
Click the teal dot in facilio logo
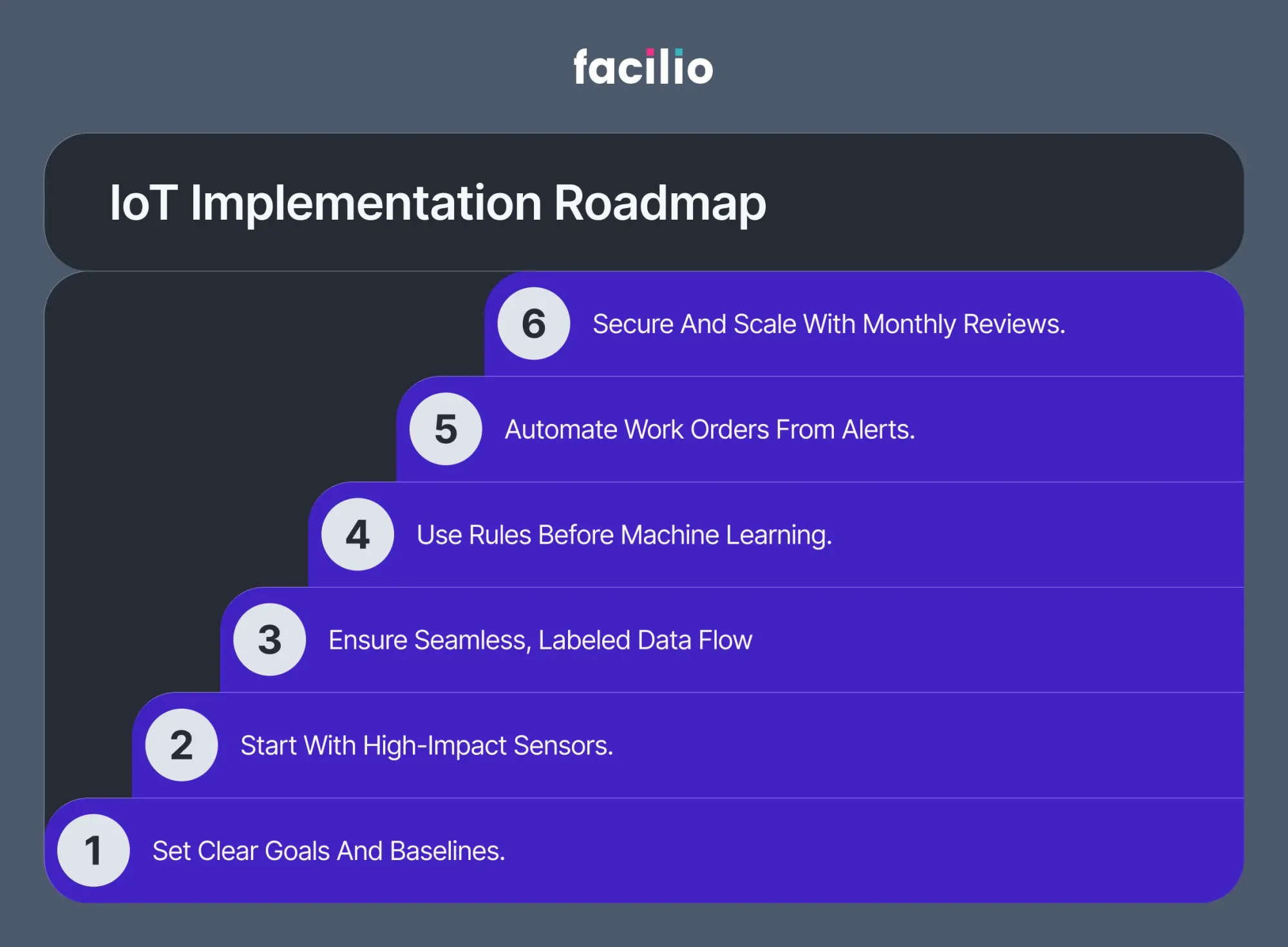click(x=678, y=52)
